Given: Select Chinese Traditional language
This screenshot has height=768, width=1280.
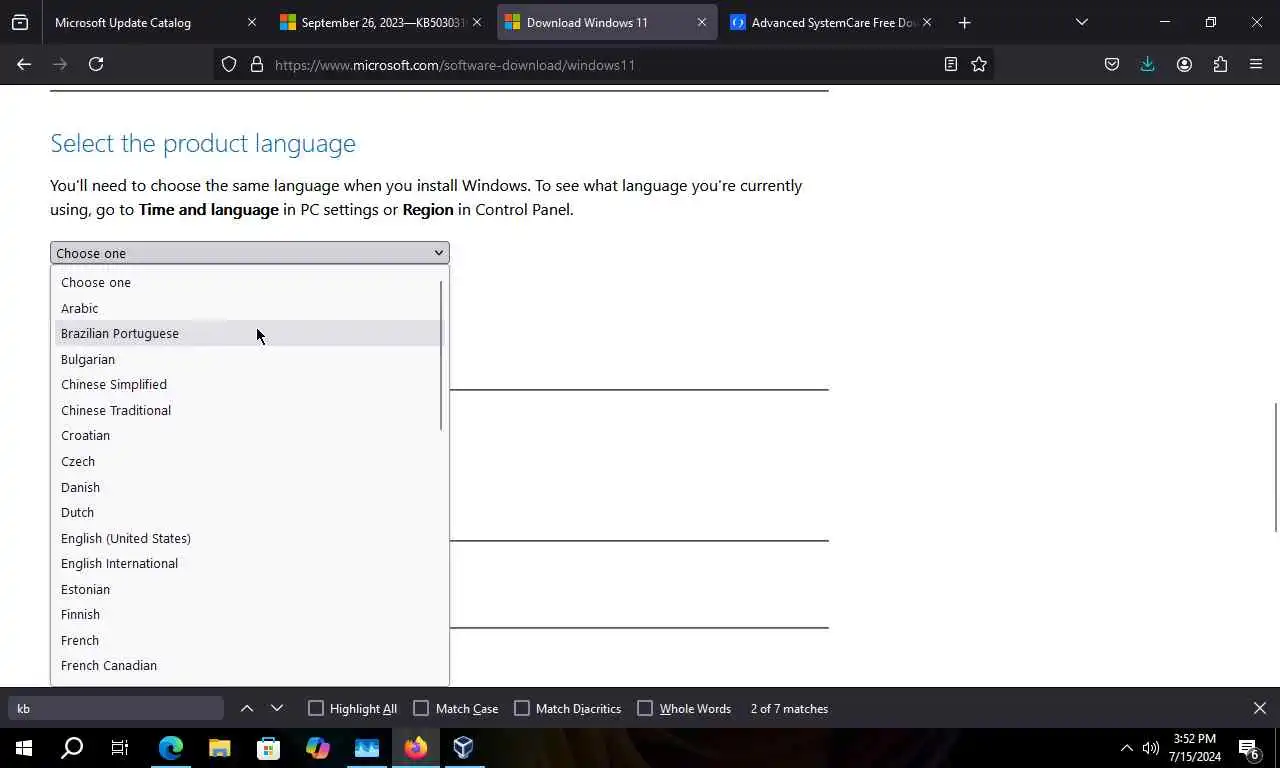Looking at the screenshot, I should point(247,410).
